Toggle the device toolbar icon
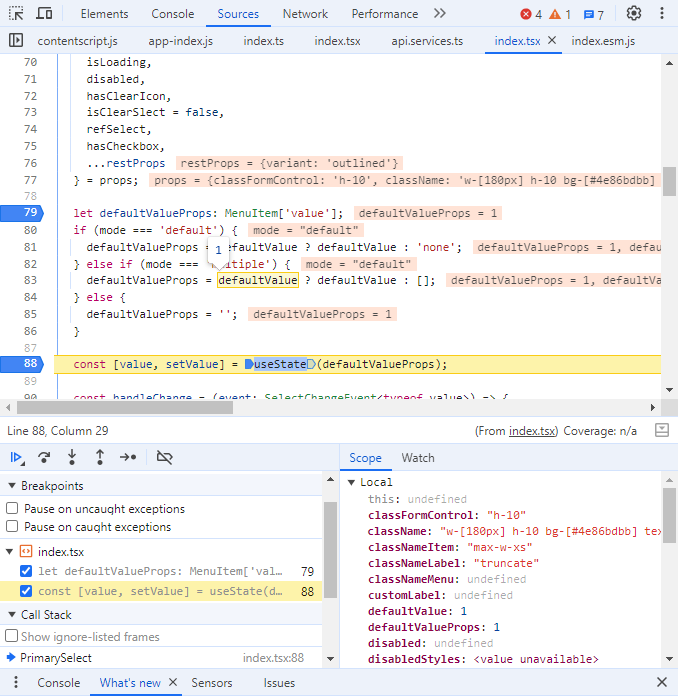This screenshot has height=696, width=678. tap(44, 14)
